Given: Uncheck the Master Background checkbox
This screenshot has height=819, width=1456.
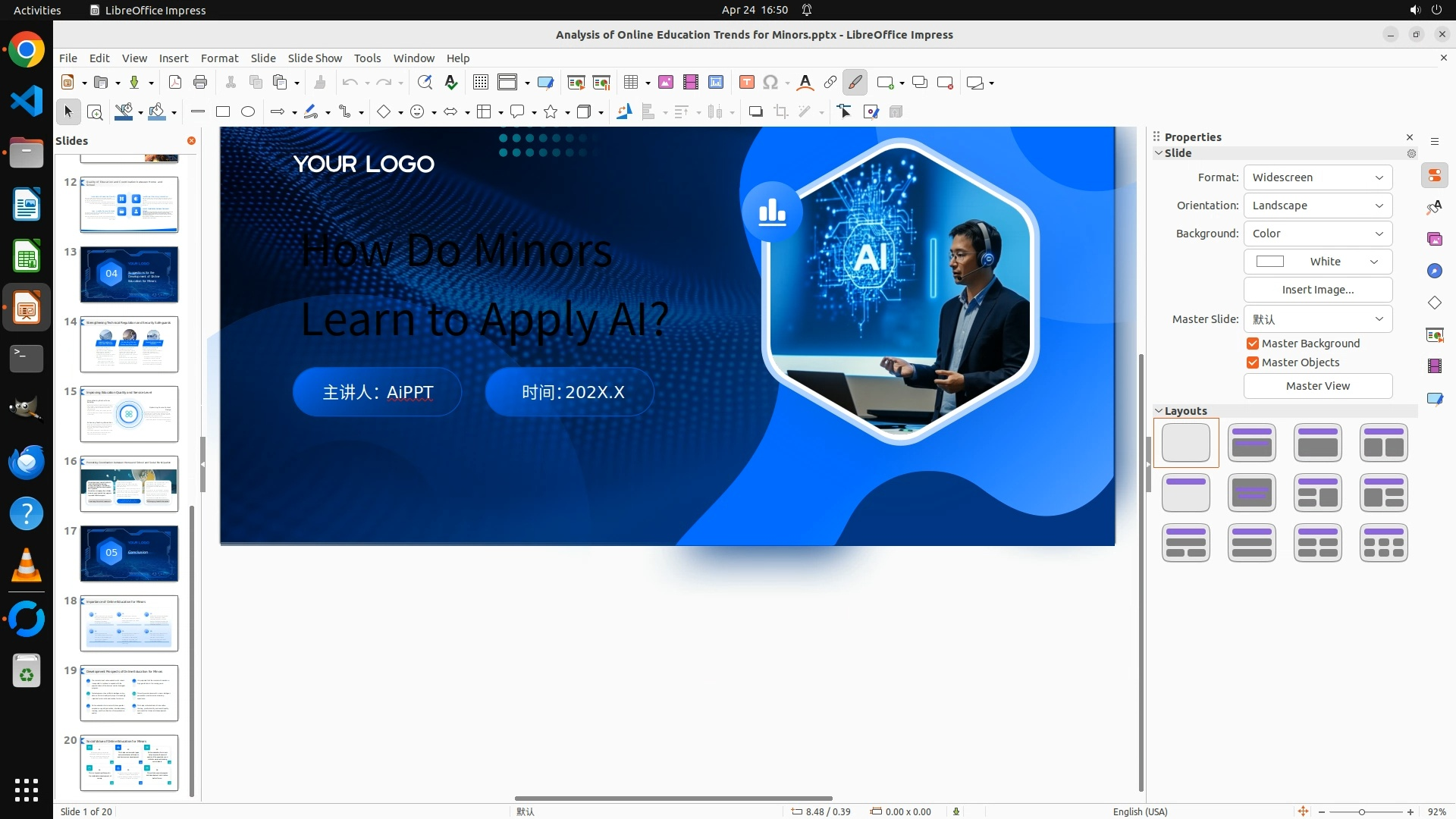Looking at the screenshot, I should (x=1253, y=344).
